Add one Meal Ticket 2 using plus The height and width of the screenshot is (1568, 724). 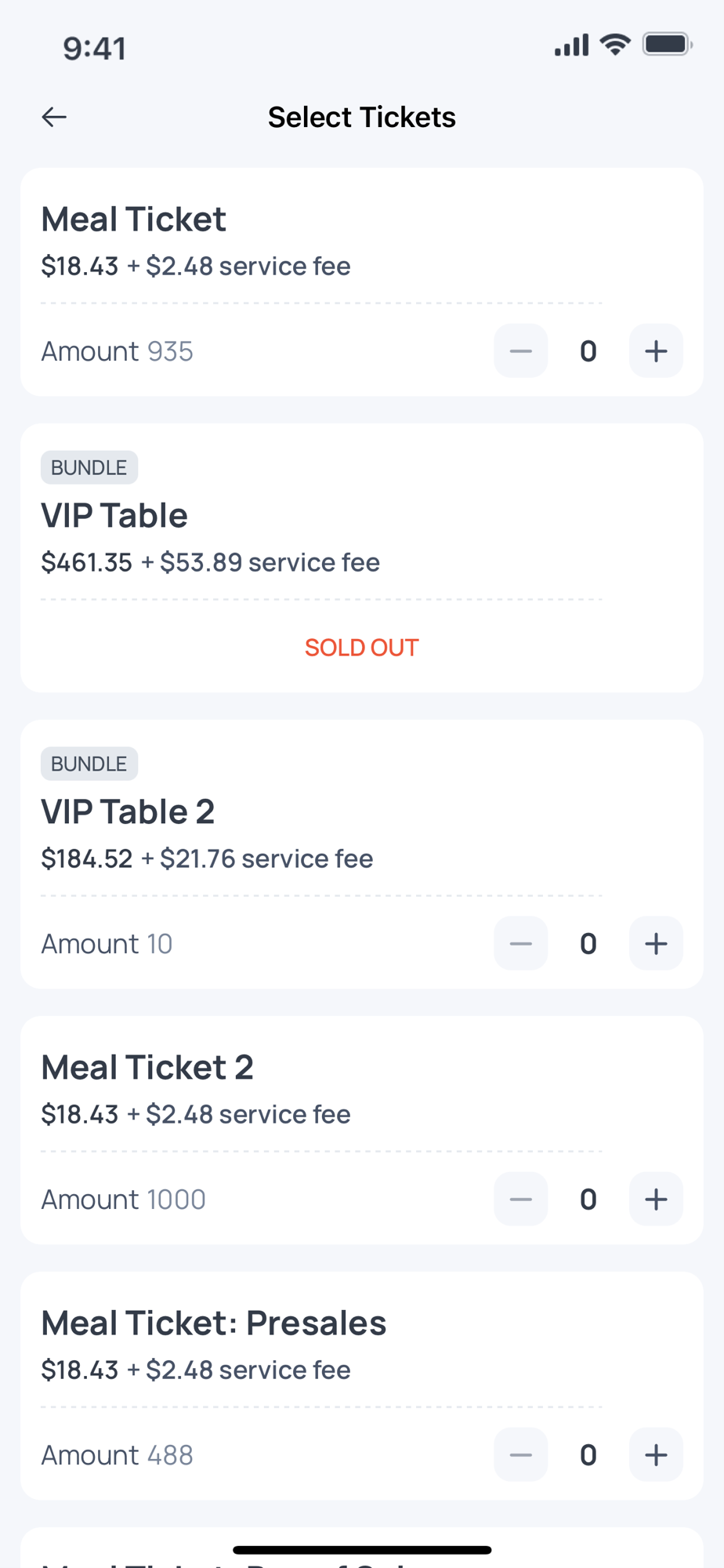click(x=656, y=1200)
